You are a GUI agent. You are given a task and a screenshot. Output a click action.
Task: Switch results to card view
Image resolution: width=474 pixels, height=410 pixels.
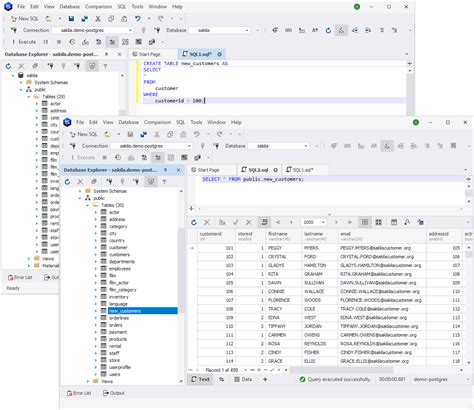pos(378,222)
